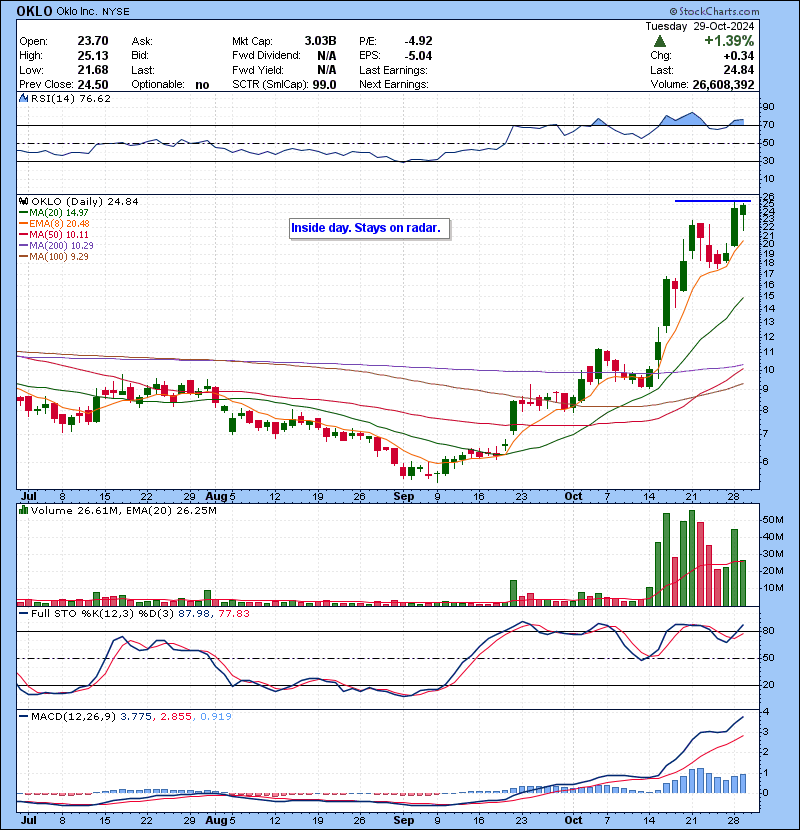Click the RSI(14) 76.62 label

click(x=71, y=98)
